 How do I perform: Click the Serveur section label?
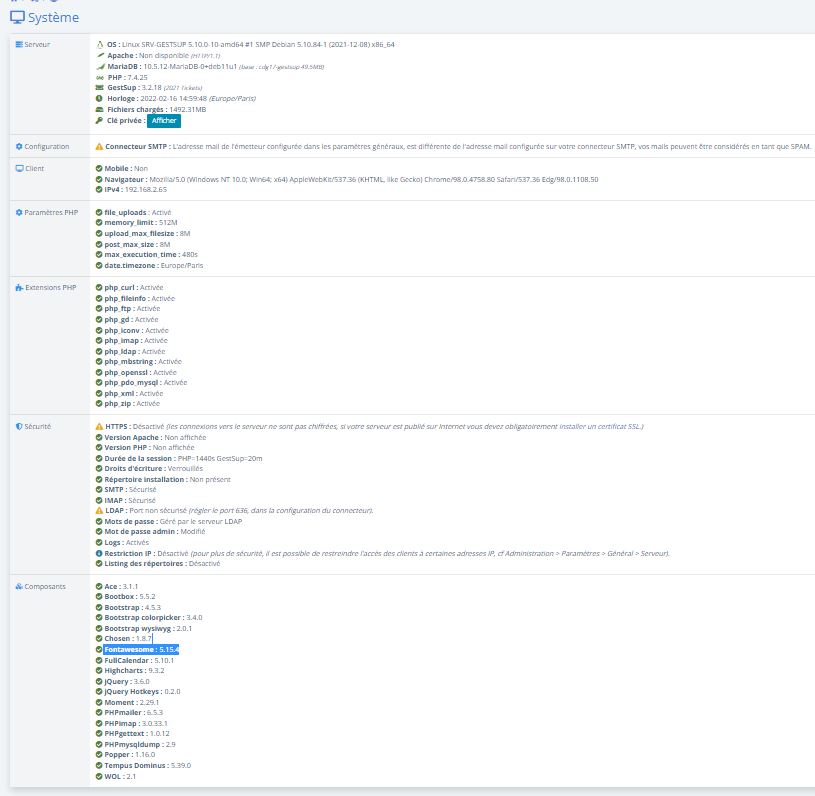(x=37, y=45)
